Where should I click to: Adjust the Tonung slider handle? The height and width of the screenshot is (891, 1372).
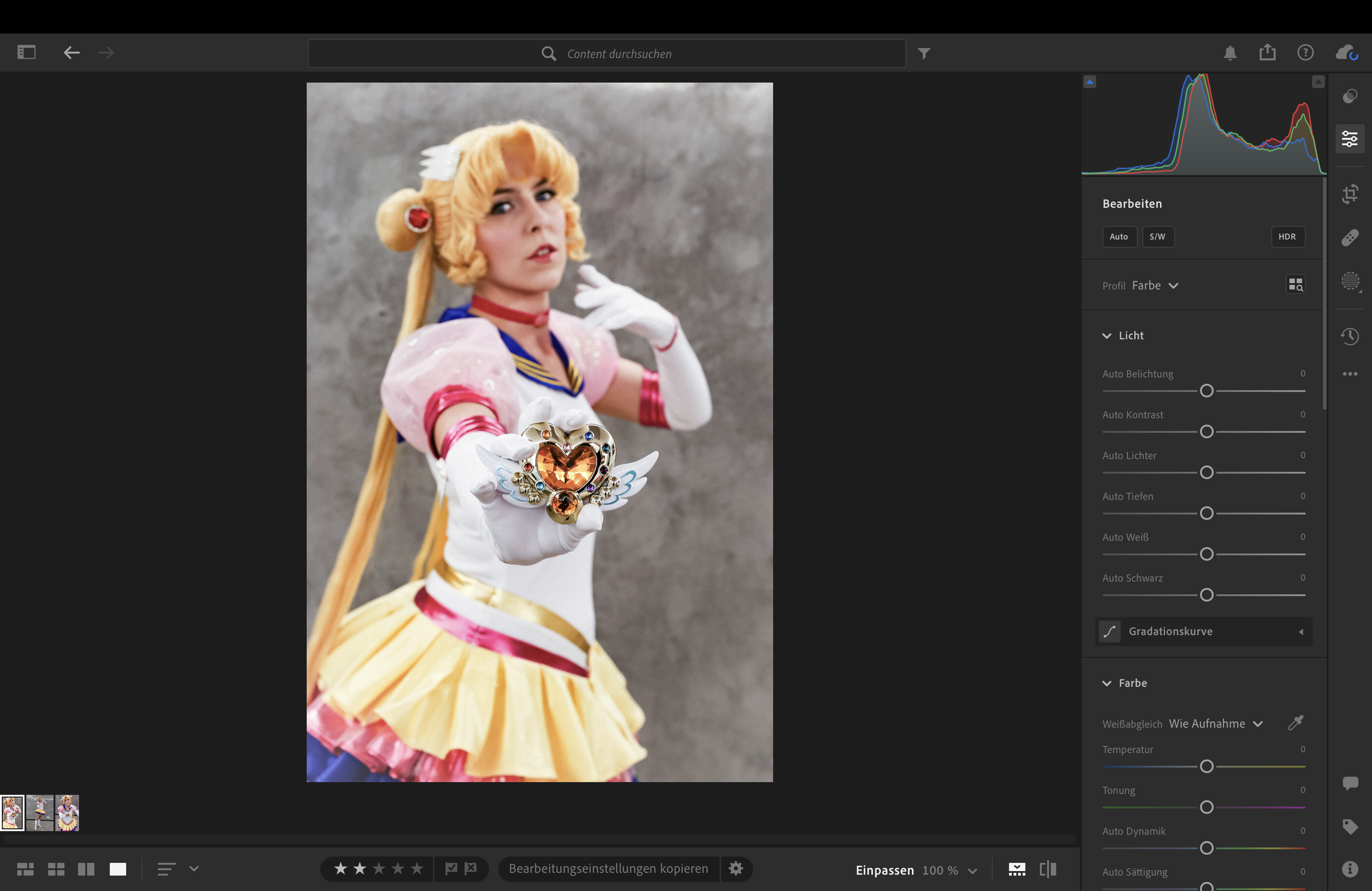point(1206,808)
